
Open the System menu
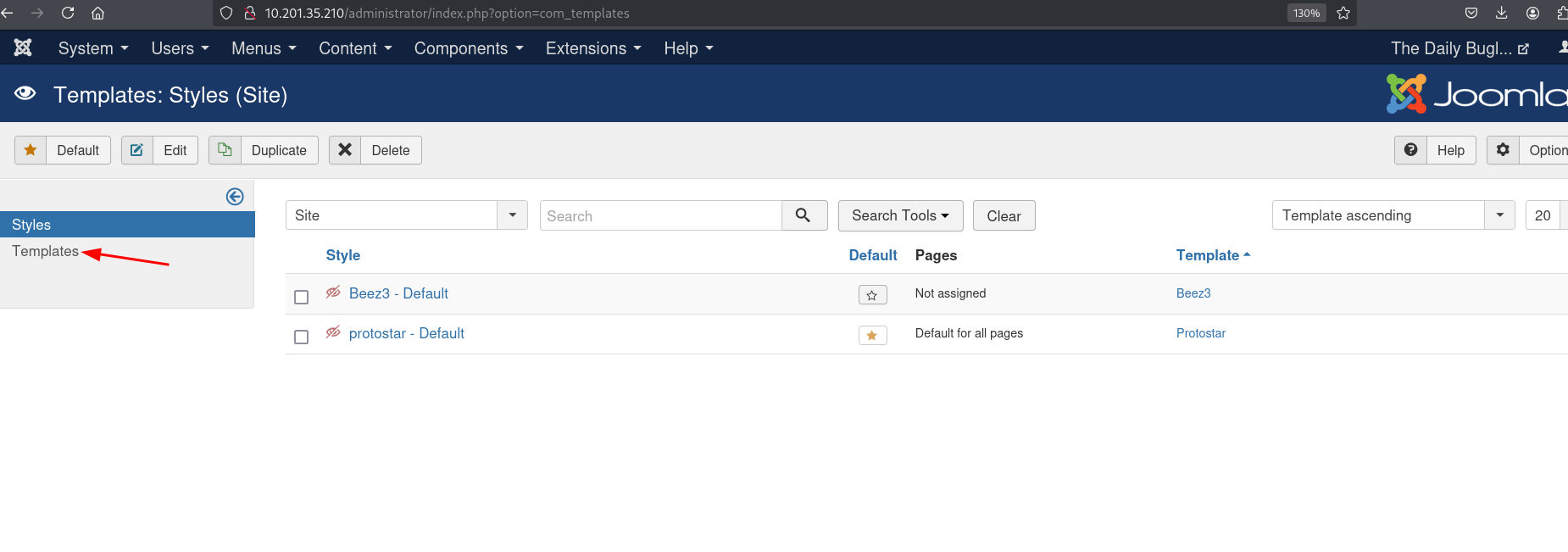coord(93,48)
